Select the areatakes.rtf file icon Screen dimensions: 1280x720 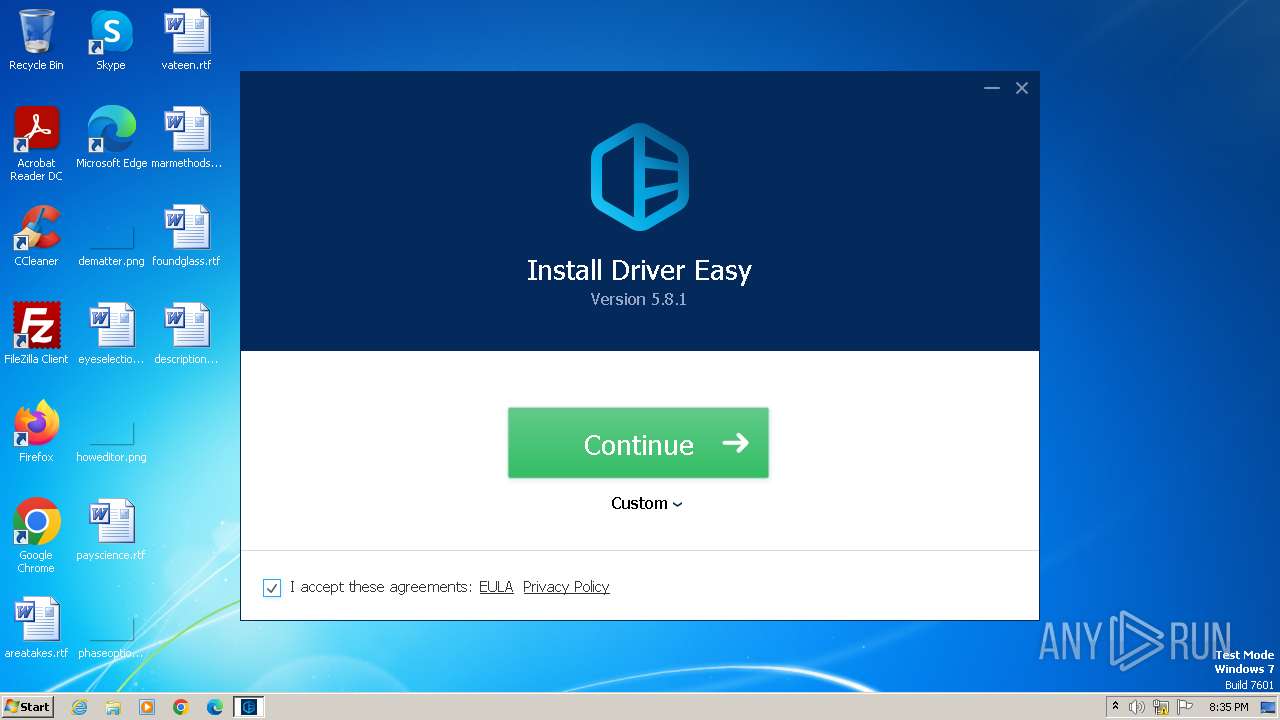tap(36, 628)
